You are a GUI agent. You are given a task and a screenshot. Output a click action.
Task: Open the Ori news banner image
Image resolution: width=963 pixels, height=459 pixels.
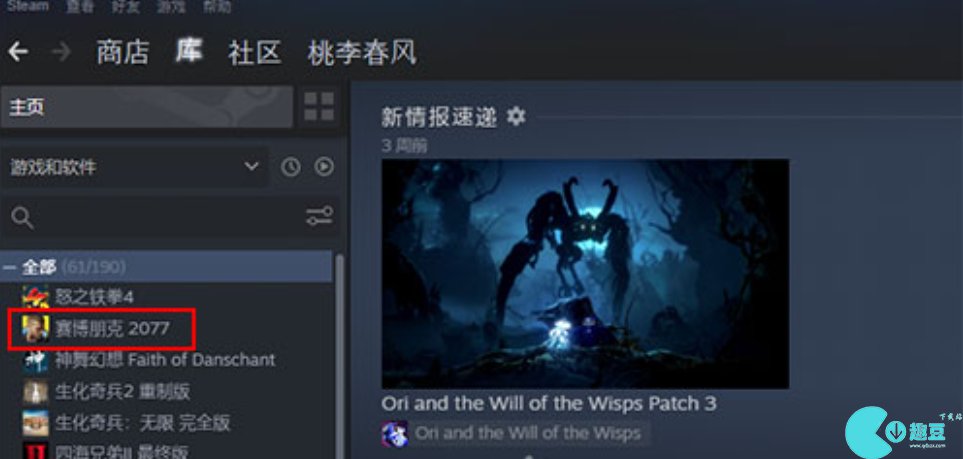pyautogui.click(x=585, y=274)
